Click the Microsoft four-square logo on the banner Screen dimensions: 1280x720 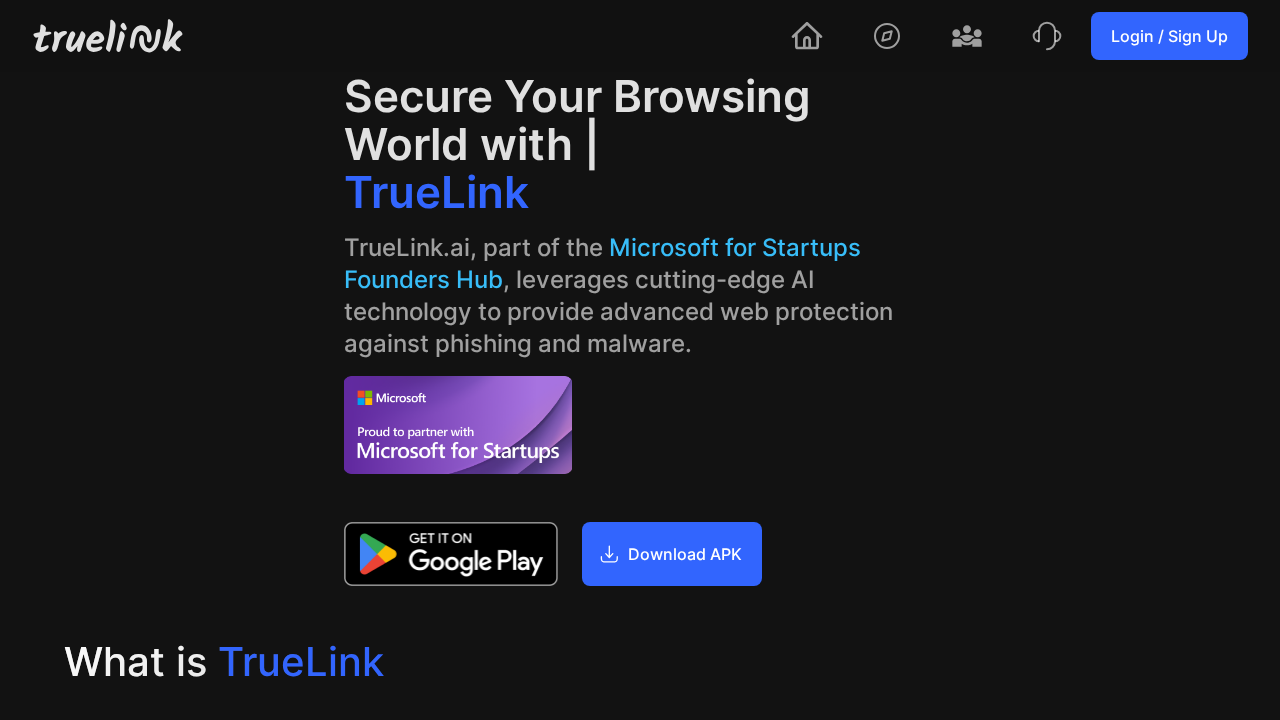click(366, 397)
